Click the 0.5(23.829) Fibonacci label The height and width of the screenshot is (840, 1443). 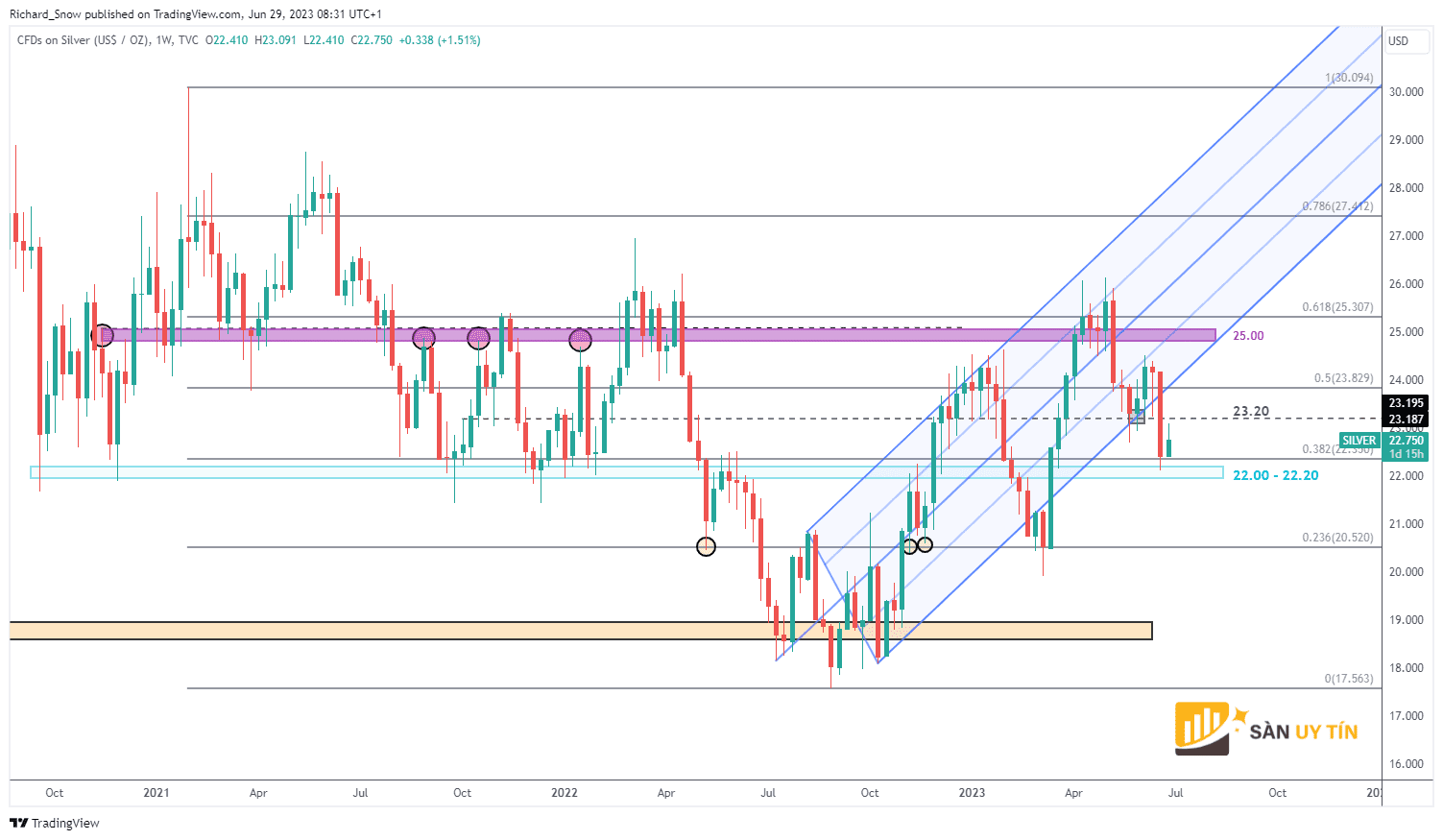pos(1343,378)
